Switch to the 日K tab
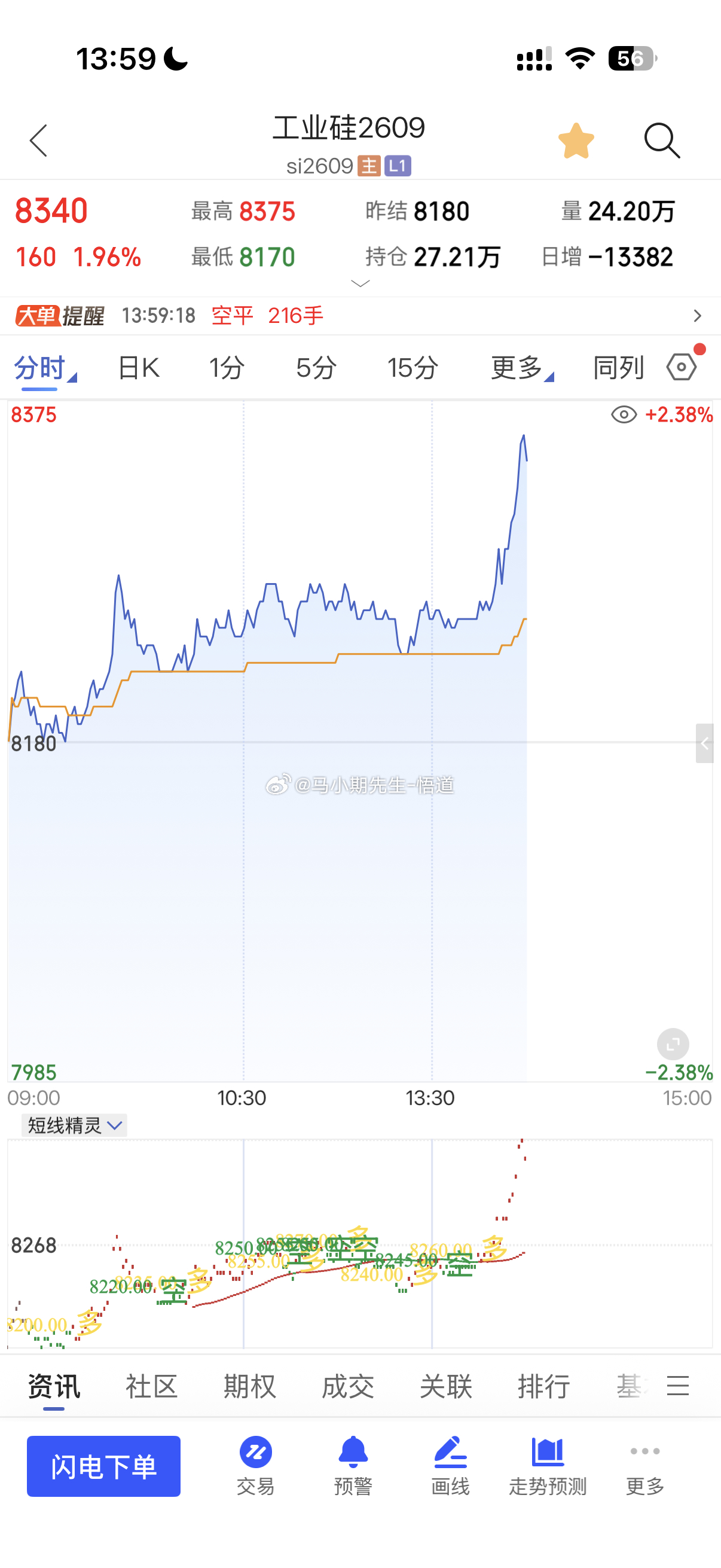 [139, 368]
